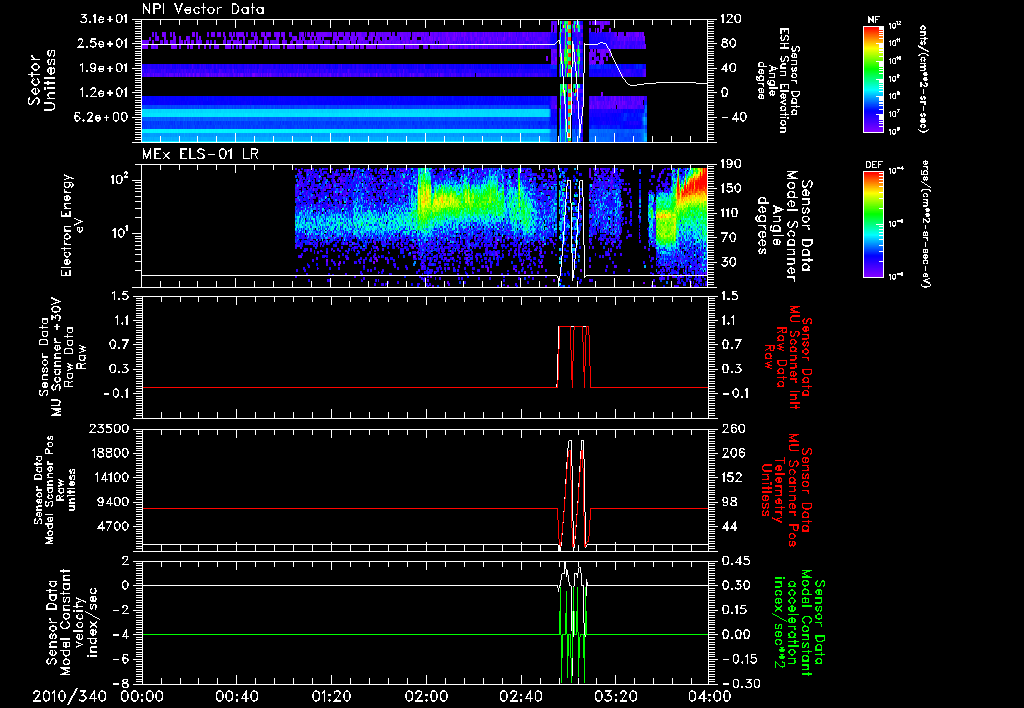Click the '2010/340' date label
Screen dimensions: 1024x708
(69, 696)
